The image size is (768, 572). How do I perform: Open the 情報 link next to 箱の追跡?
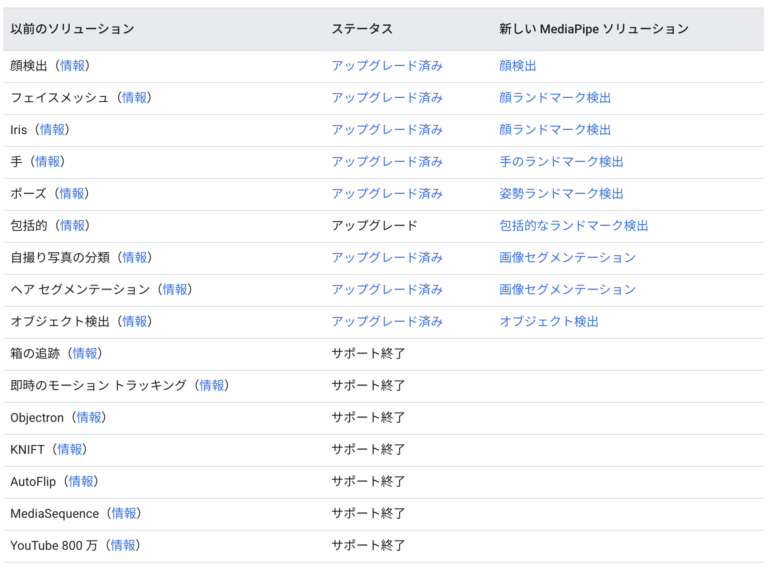pyautogui.click(x=85, y=354)
